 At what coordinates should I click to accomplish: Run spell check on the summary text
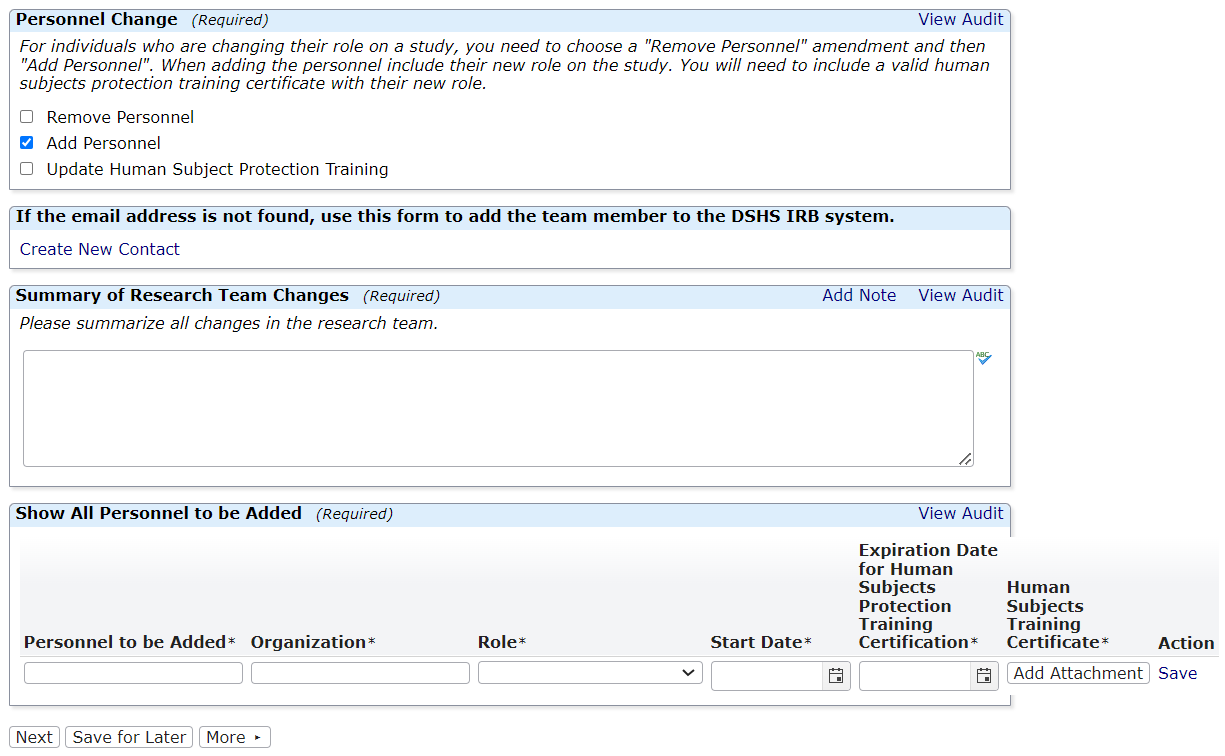coord(983,358)
